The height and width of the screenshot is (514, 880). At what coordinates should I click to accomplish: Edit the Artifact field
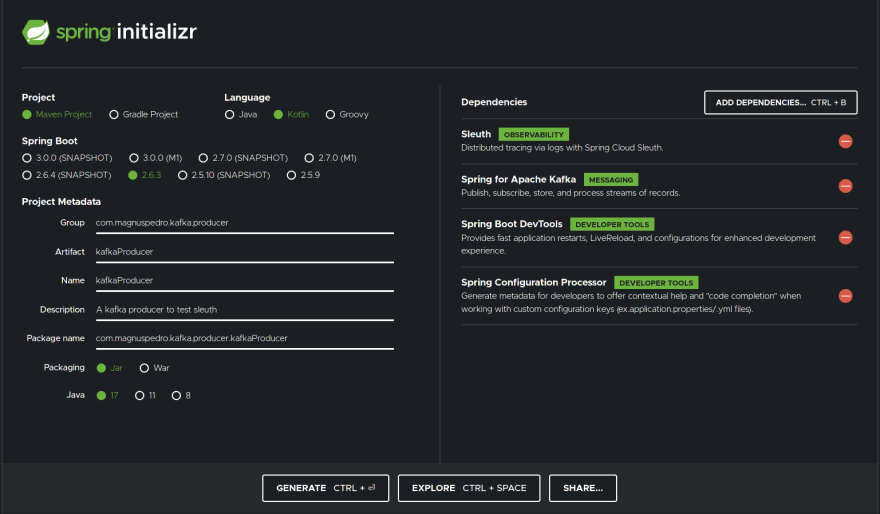(245, 252)
